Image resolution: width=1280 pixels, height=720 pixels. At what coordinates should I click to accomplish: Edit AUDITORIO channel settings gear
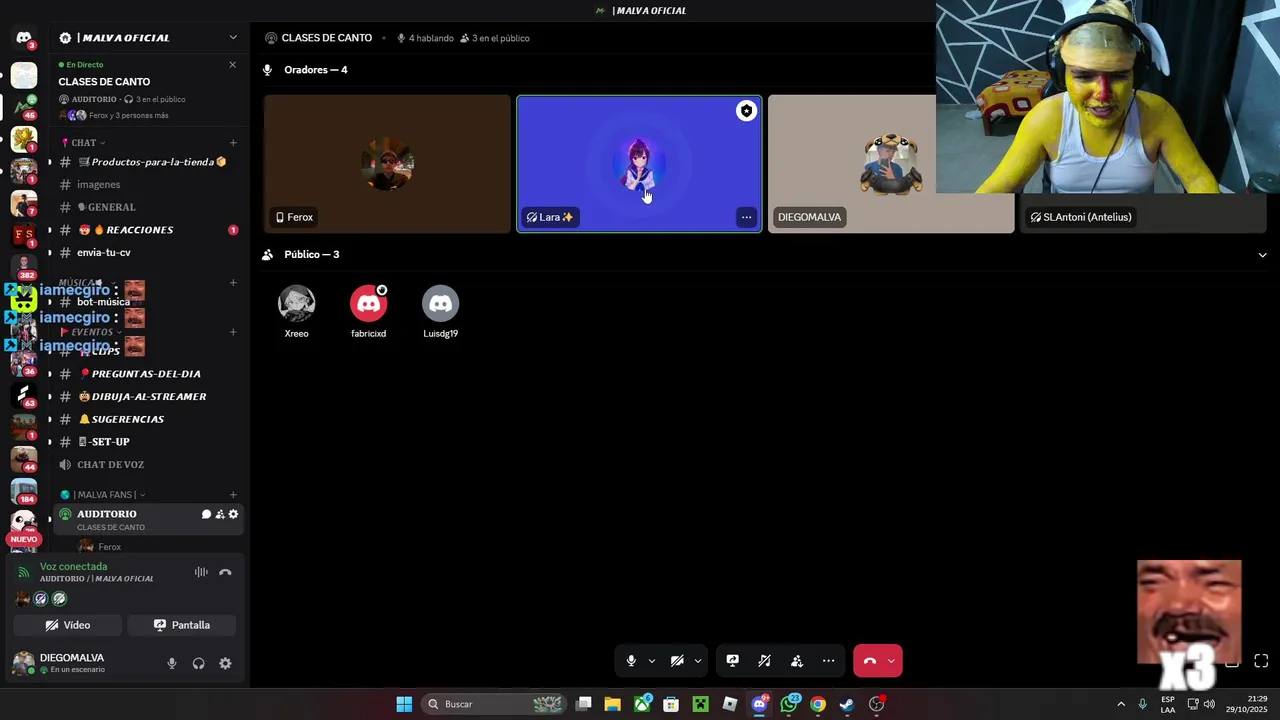[234, 514]
